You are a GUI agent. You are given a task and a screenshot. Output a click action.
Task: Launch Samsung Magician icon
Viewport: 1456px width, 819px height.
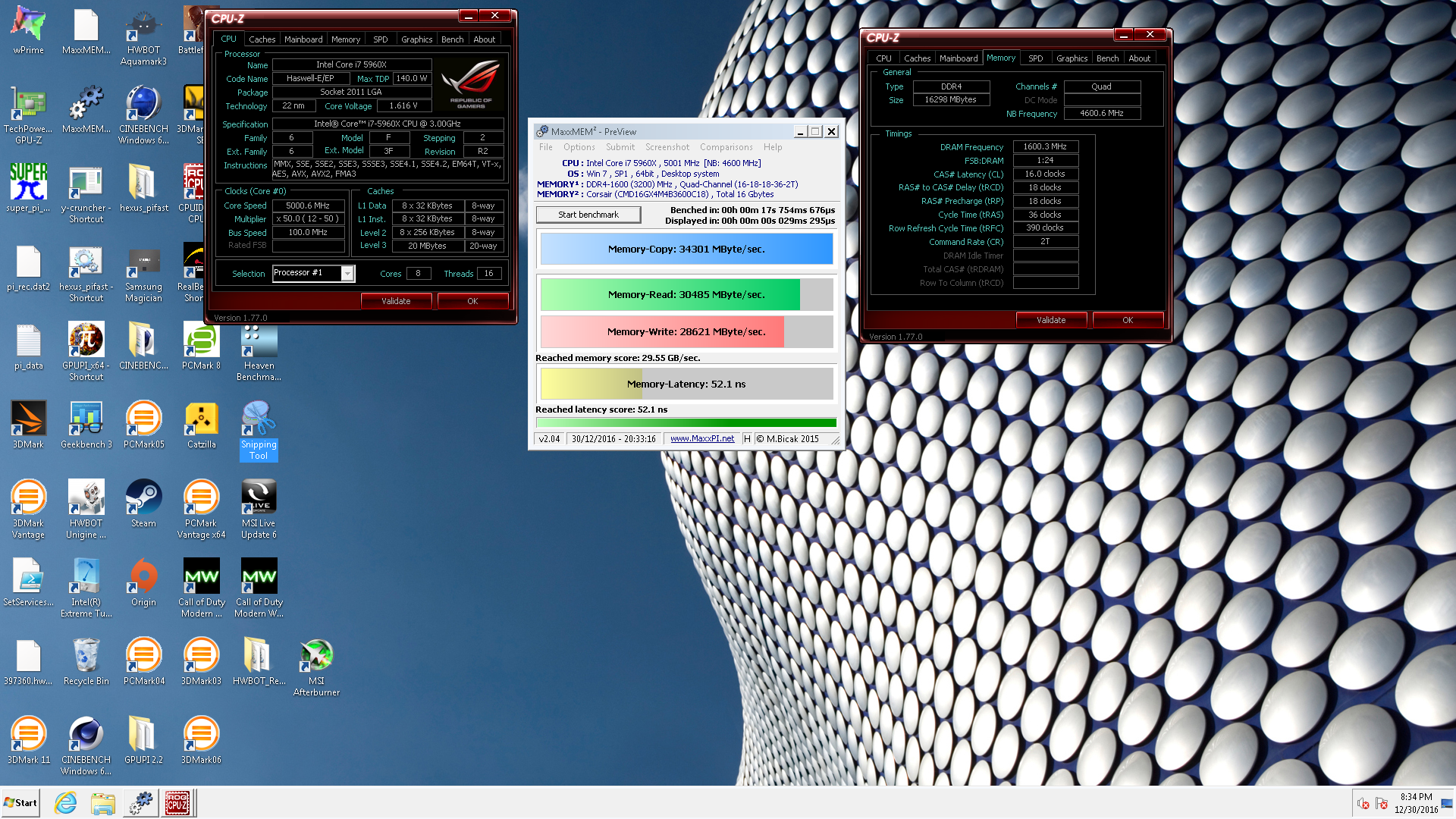click(x=143, y=272)
